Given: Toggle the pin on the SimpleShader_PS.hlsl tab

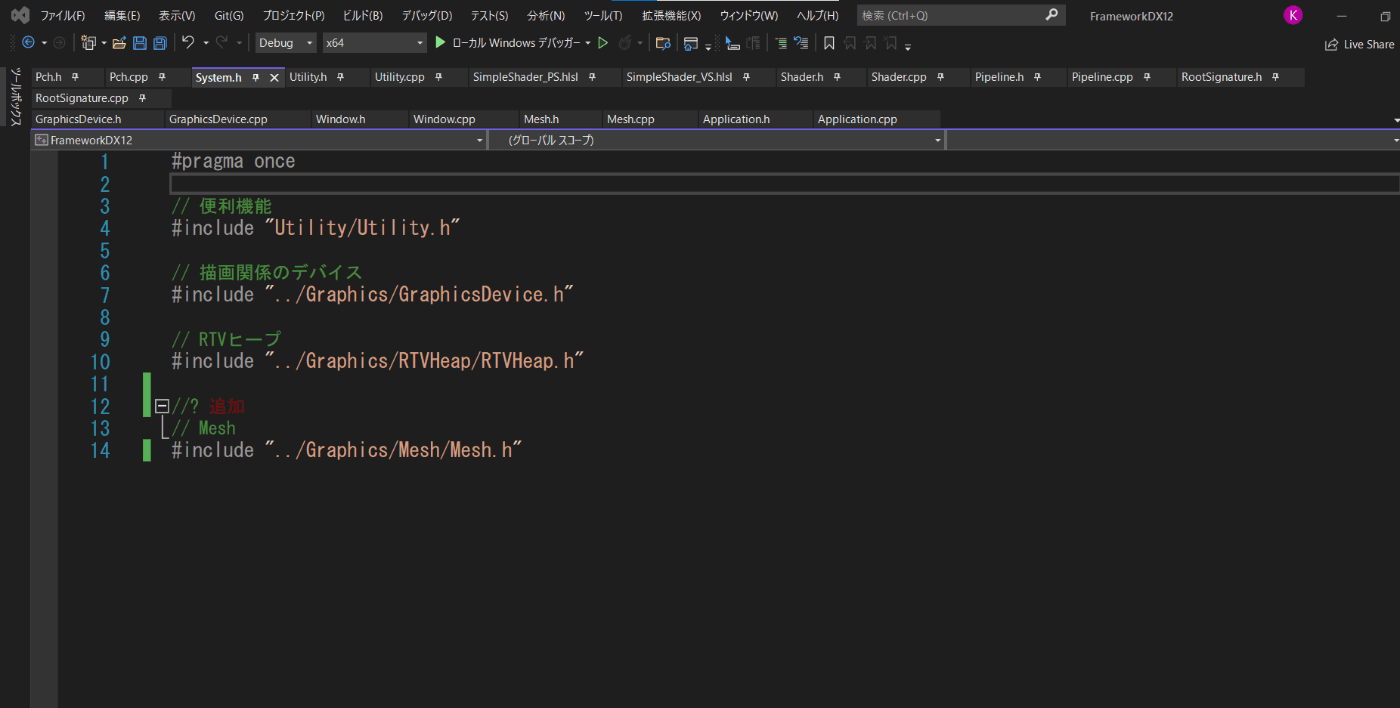Looking at the screenshot, I should (592, 77).
